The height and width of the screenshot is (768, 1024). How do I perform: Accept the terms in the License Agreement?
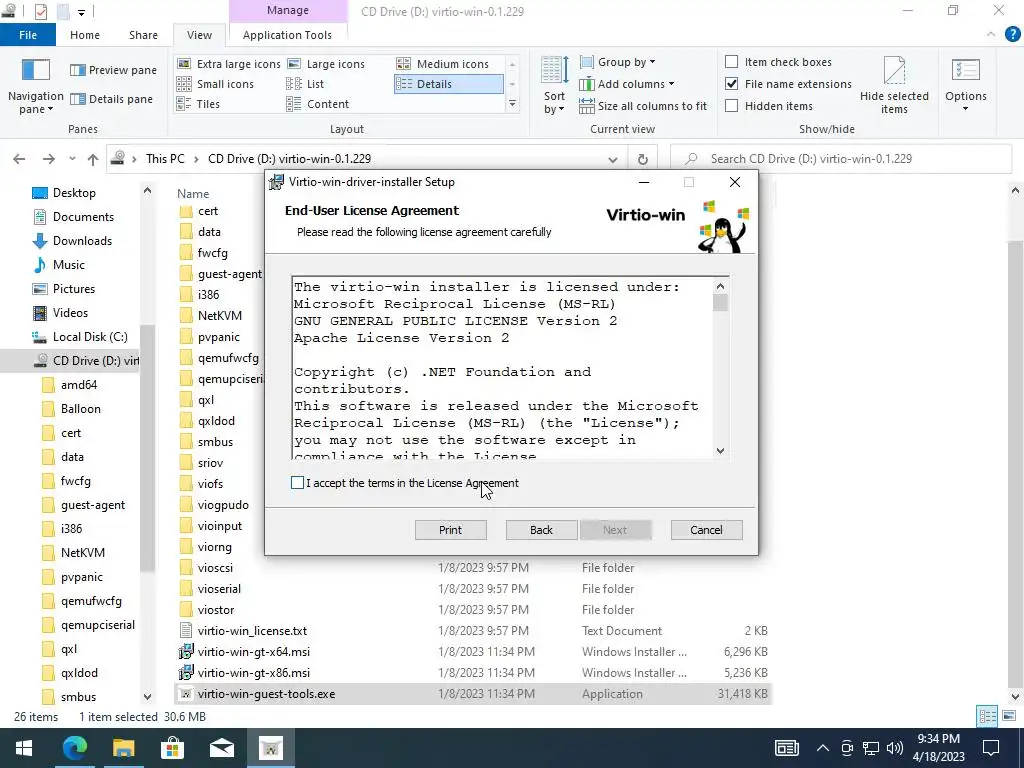[297, 483]
